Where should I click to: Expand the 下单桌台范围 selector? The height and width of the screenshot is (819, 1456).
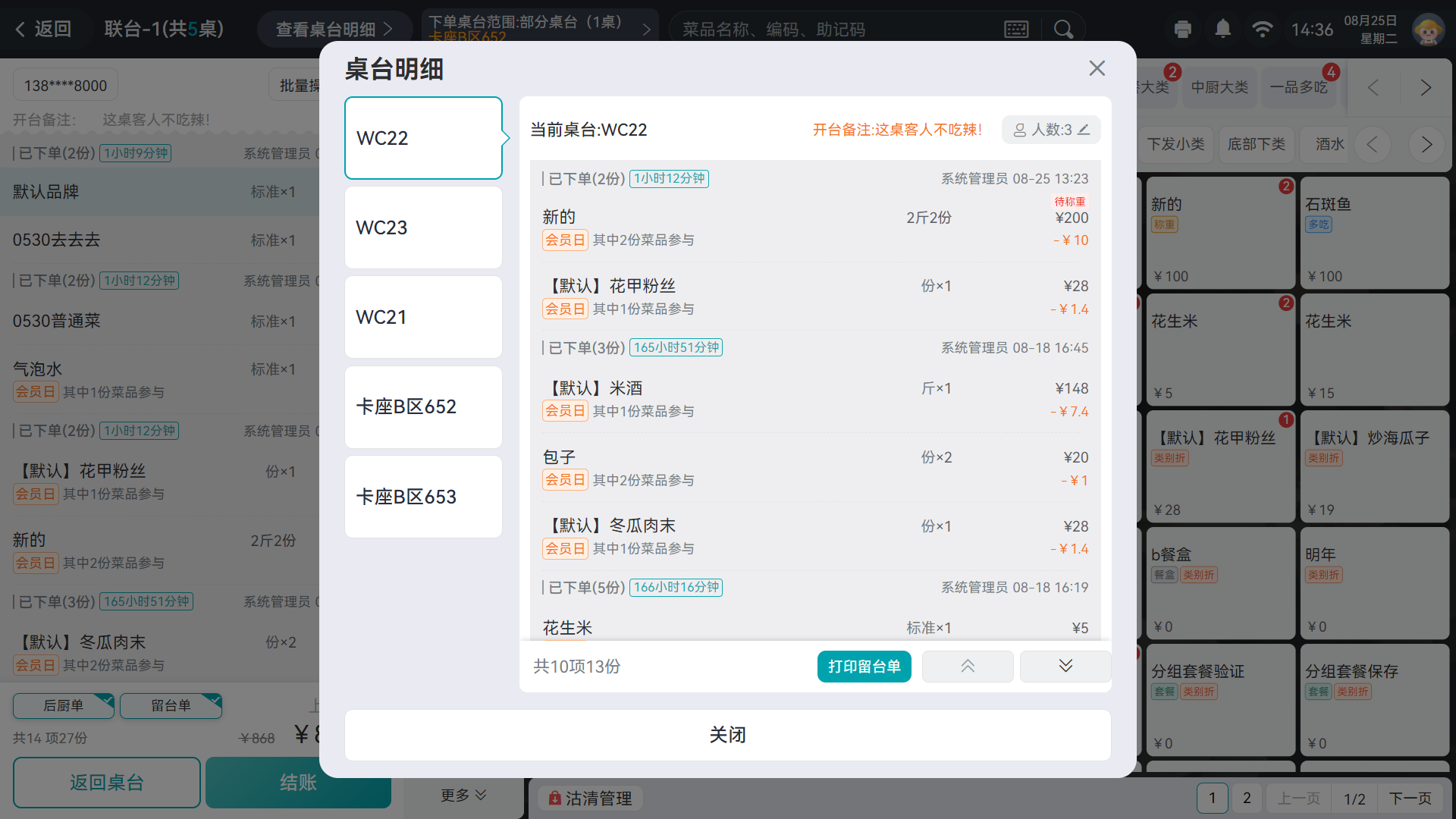coord(540,29)
